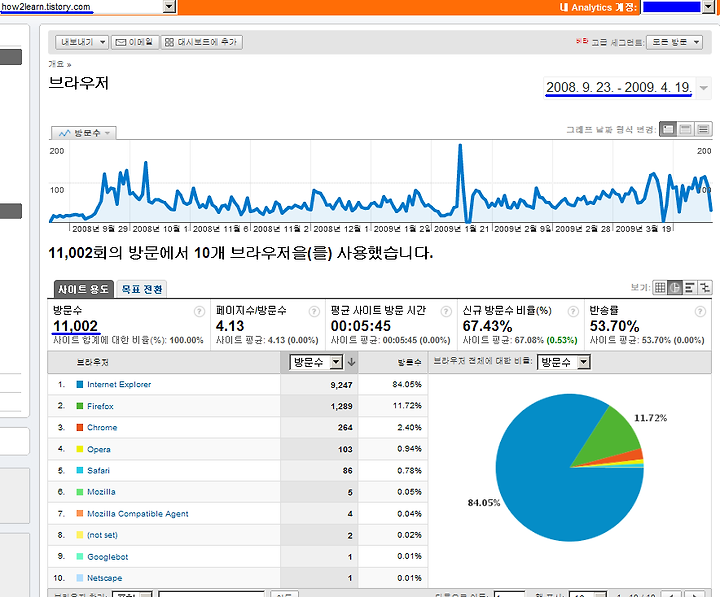
Task: Click the 이메일 email button
Action: point(135,42)
